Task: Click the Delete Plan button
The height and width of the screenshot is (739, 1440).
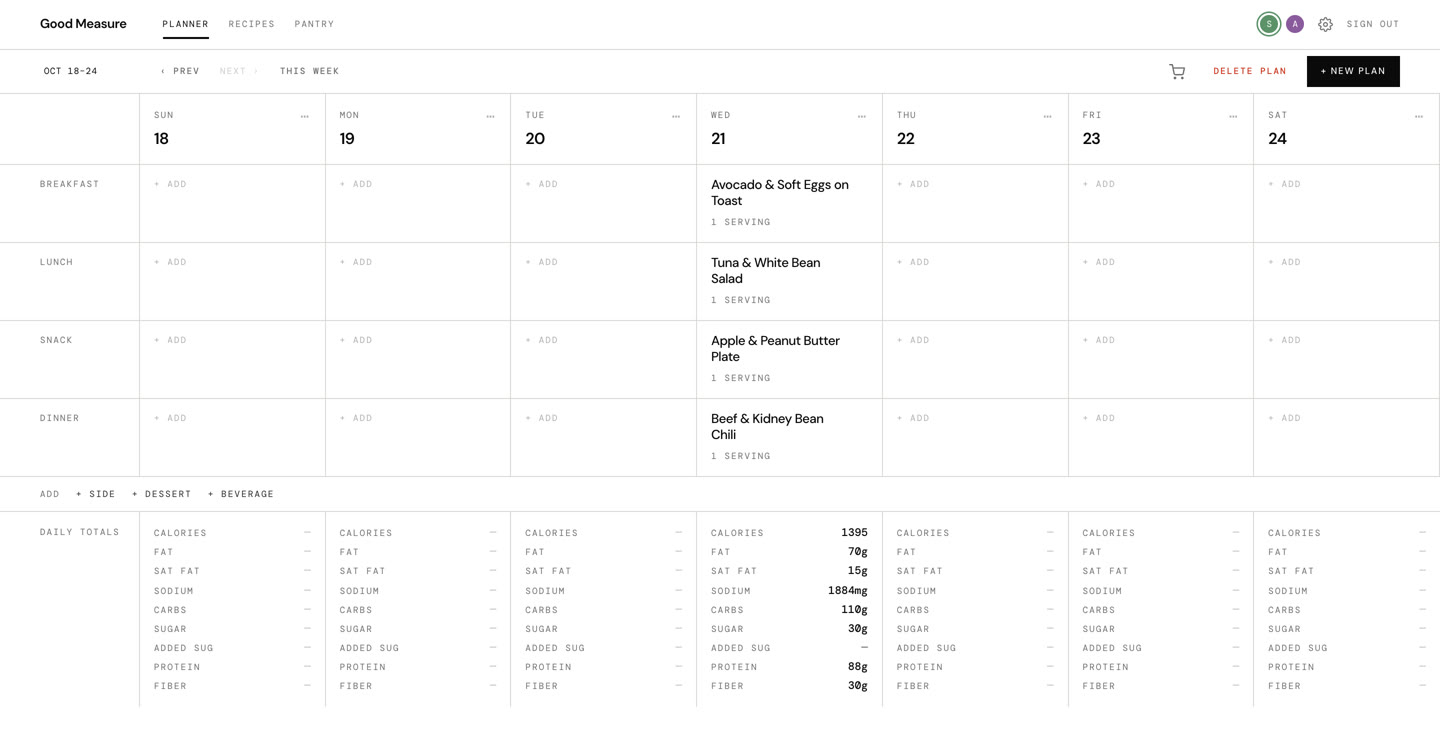Action: [1250, 71]
